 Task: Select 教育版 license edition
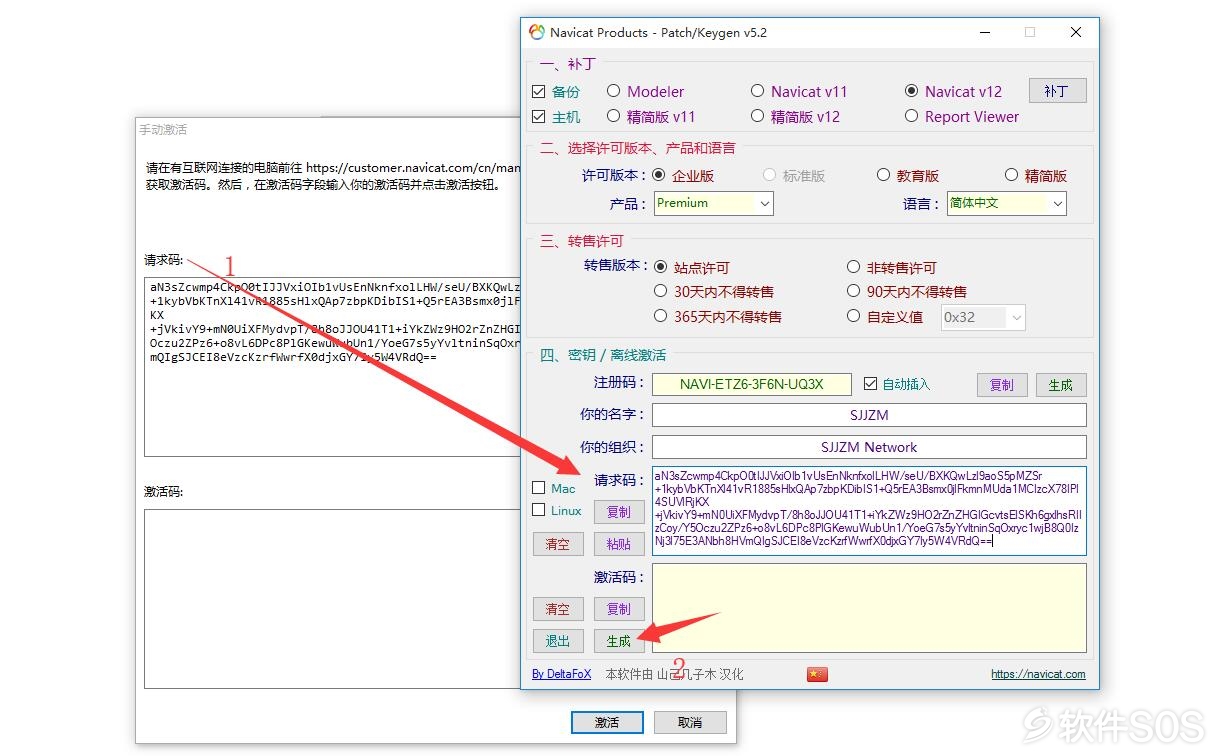pos(883,175)
